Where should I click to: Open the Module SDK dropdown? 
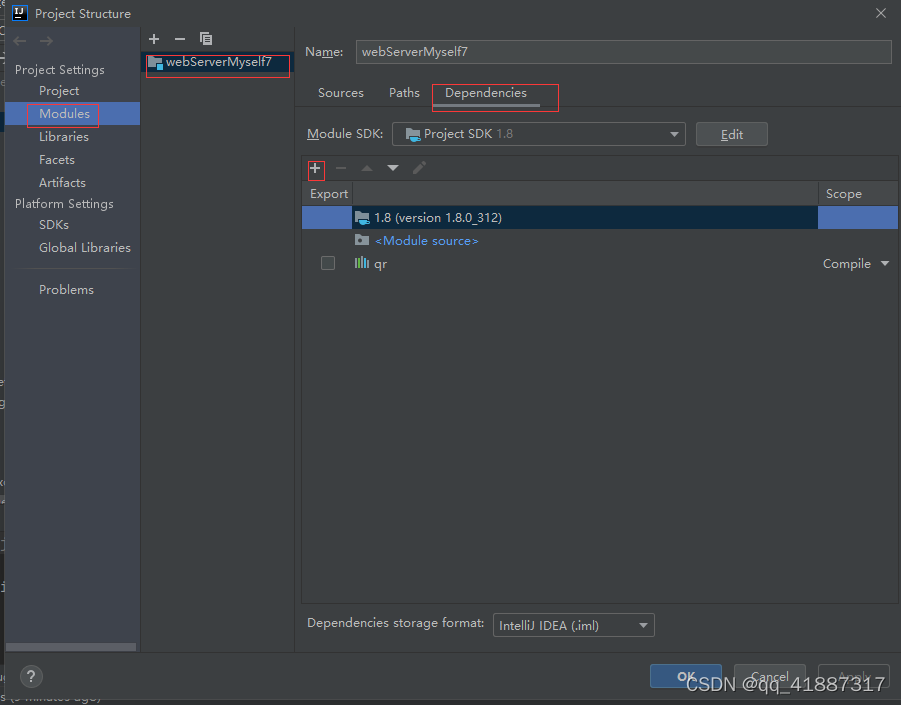point(538,134)
